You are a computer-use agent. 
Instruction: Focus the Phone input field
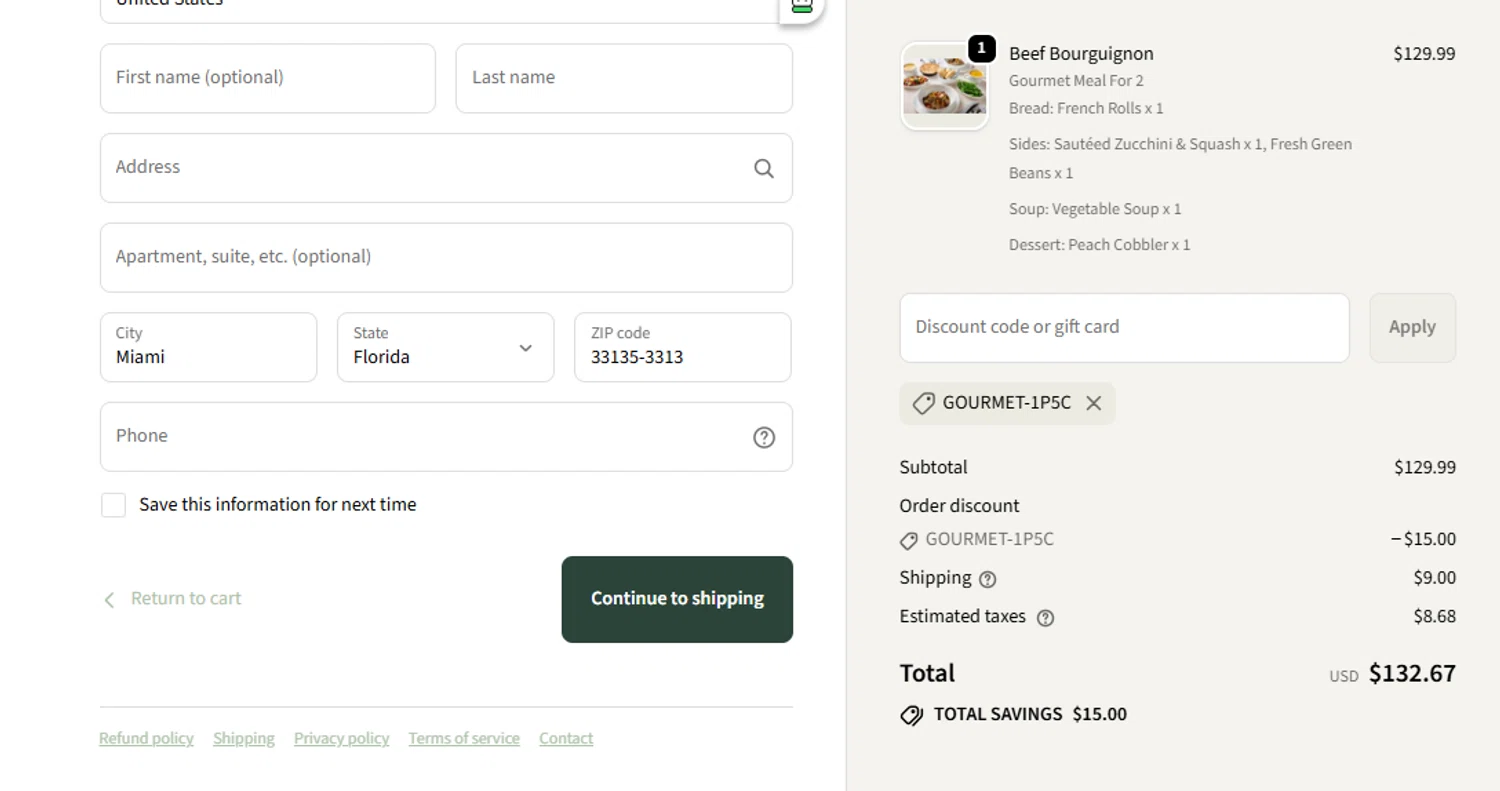point(446,437)
